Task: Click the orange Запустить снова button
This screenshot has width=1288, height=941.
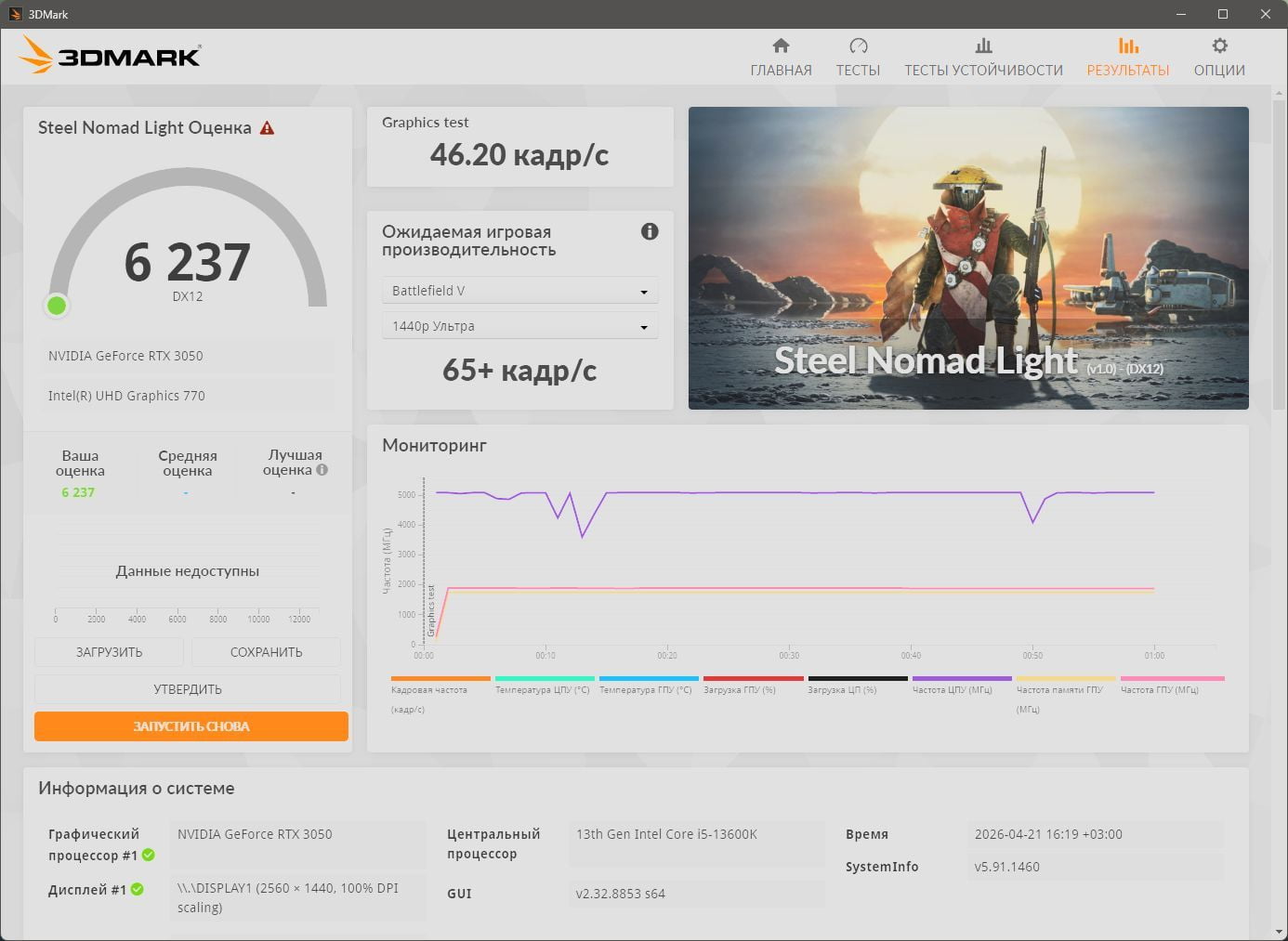Action: point(191,726)
